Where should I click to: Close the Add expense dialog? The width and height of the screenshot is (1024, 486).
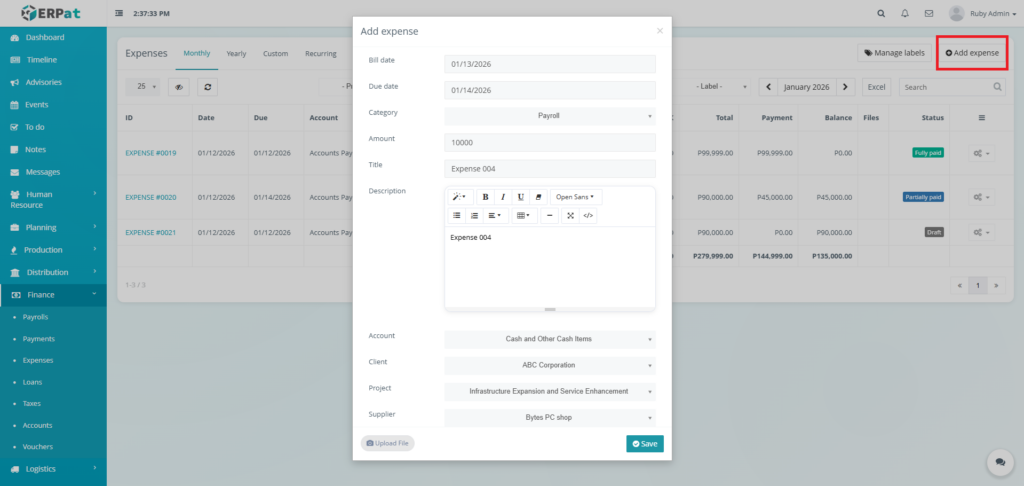tap(660, 31)
